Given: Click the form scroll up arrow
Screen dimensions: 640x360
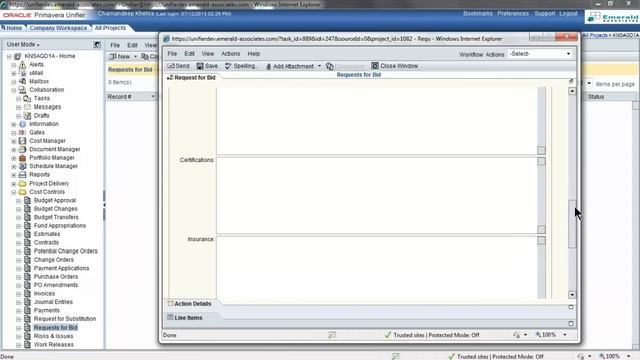Looking at the screenshot, I should pyautogui.click(x=572, y=91).
